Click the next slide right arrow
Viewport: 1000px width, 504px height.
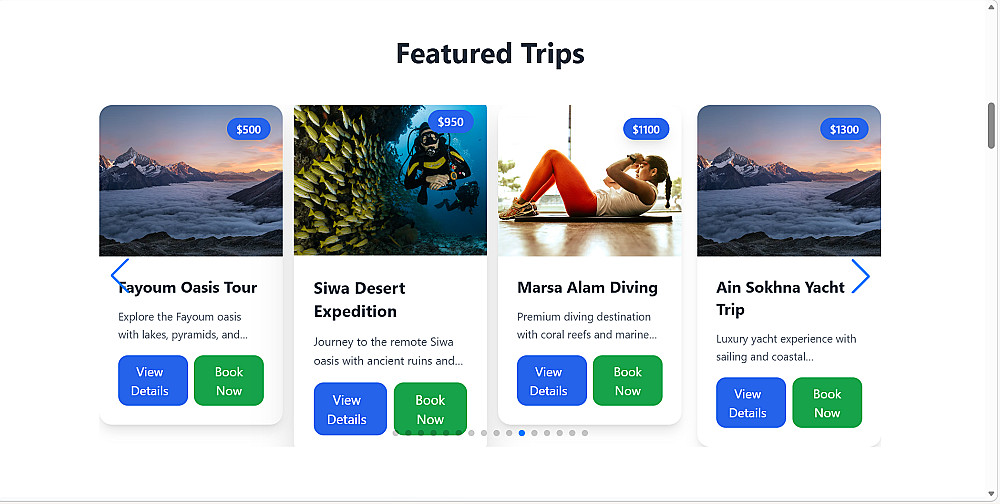(860, 276)
